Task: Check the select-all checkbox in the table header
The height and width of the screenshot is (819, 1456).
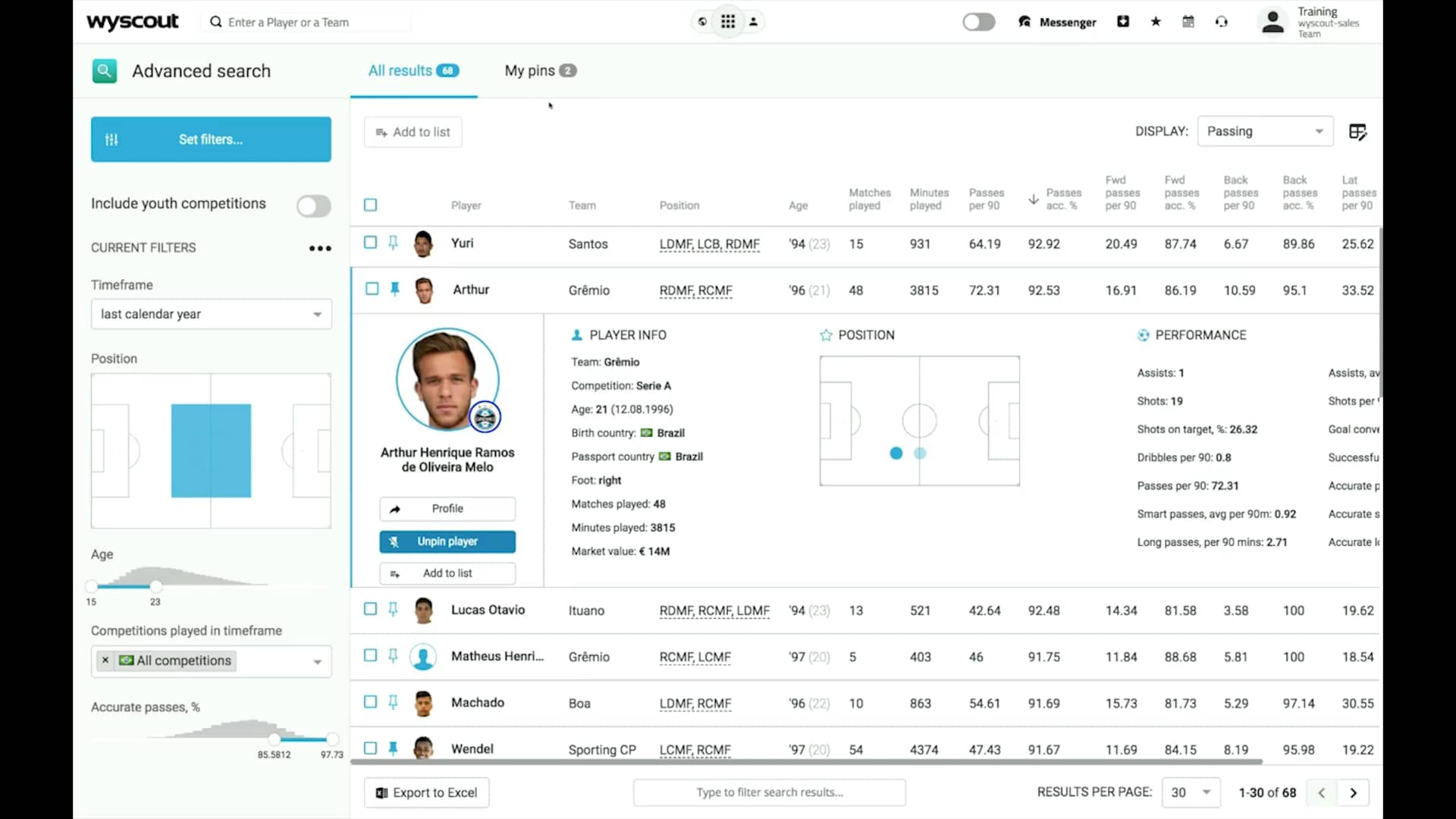Action: [370, 204]
